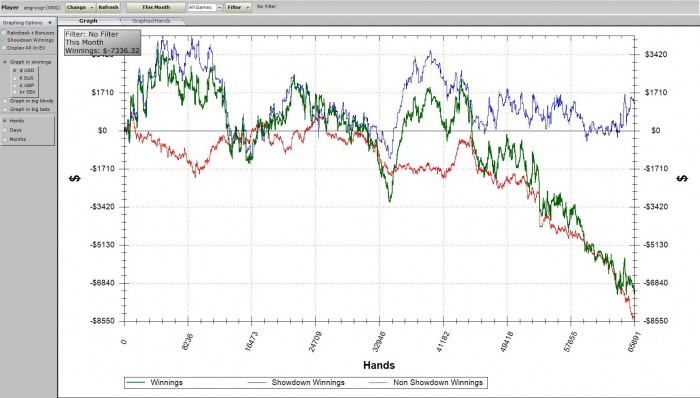Click the Refresh button
700x398 pixels.
point(108,8)
